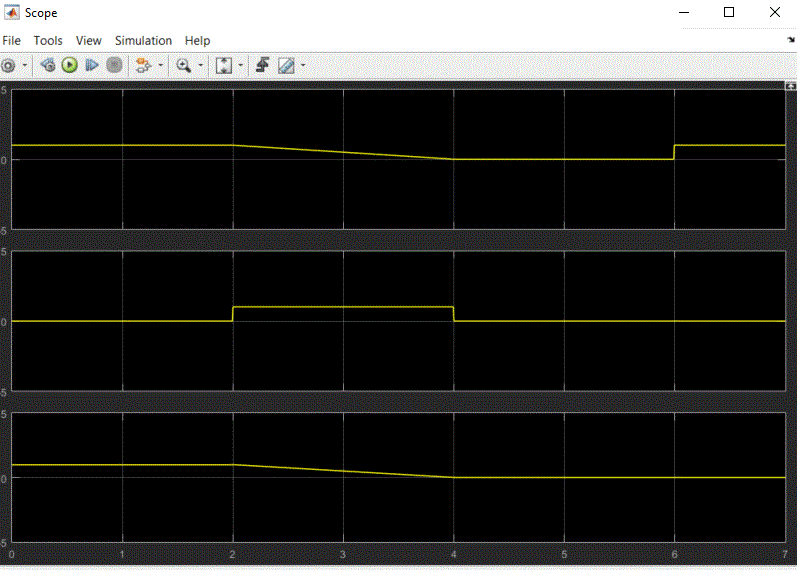This screenshot has width=797, height=570.
Task: Click the Scale Axes Limits icon
Action: (x=223, y=65)
